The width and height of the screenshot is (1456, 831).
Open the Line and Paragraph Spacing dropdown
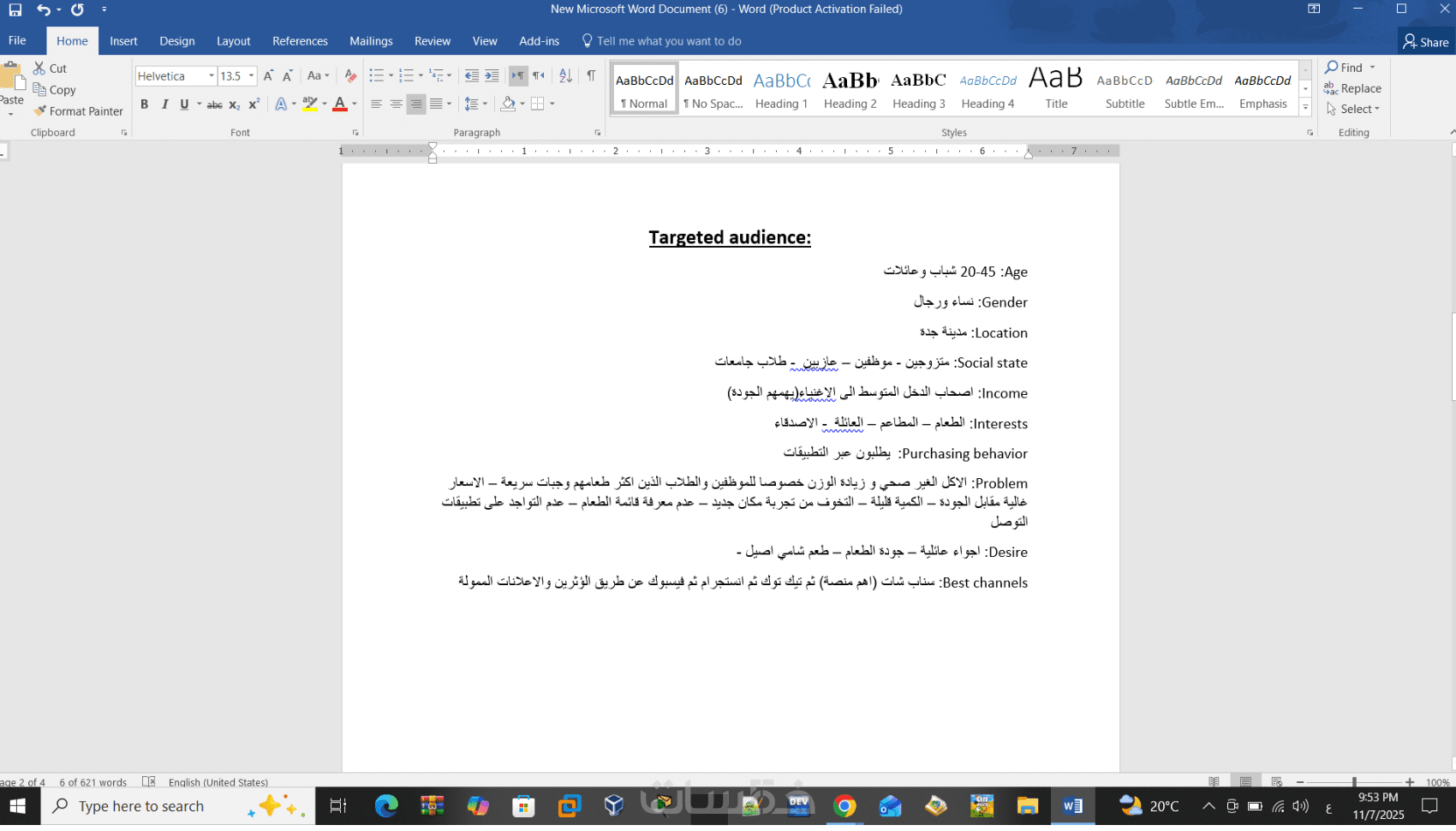pyautogui.click(x=475, y=105)
